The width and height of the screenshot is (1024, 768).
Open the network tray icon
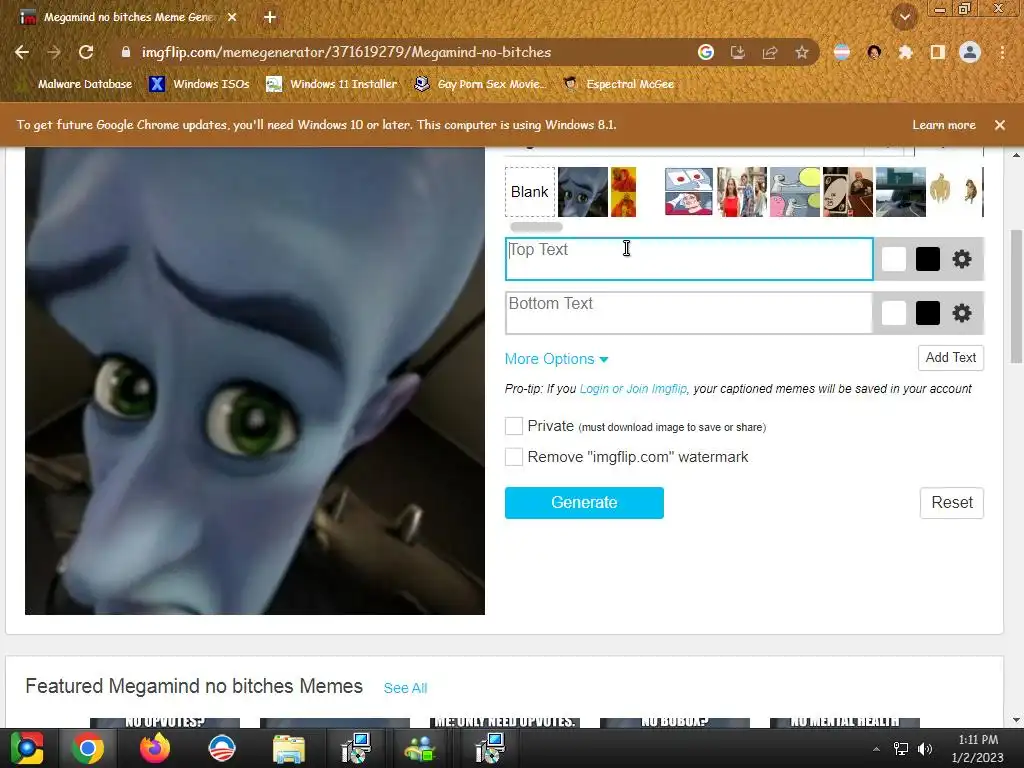click(x=901, y=749)
